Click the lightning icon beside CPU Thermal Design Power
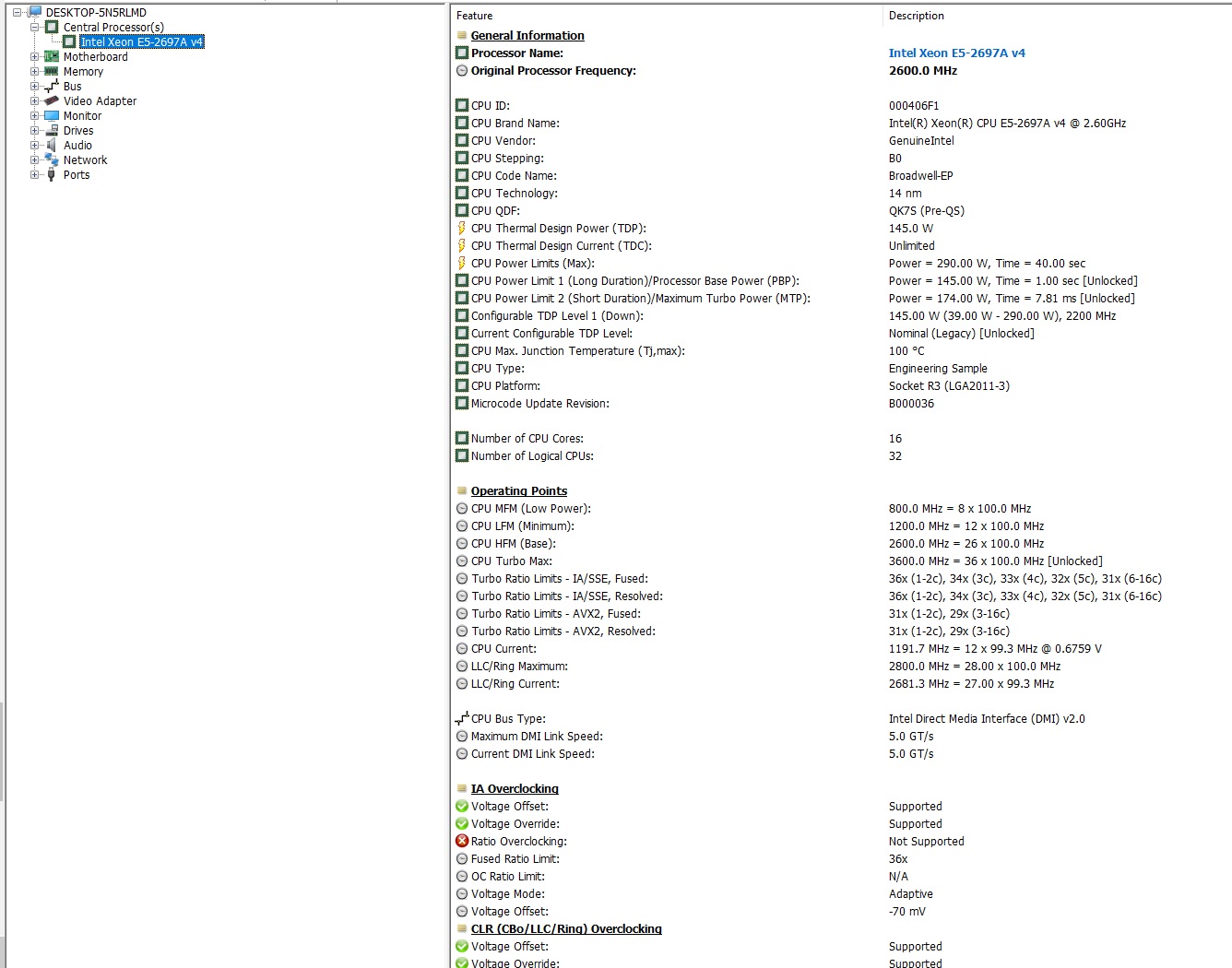Screen dimensions: 1232x968 462,229
